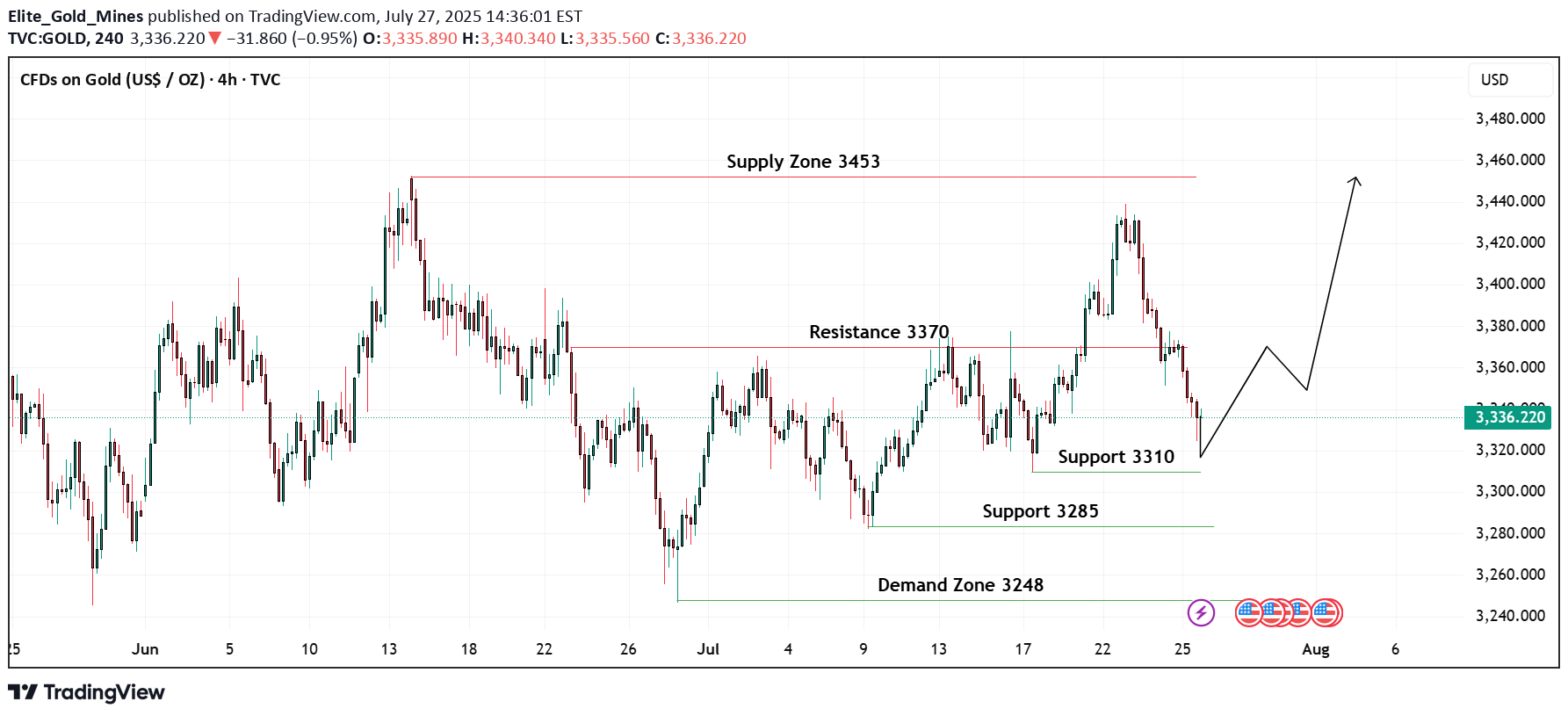The image size is (1568, 716).
Task: Click the 'Elite_Gold_Mines' author name
Action: click(x=76, y=17)
